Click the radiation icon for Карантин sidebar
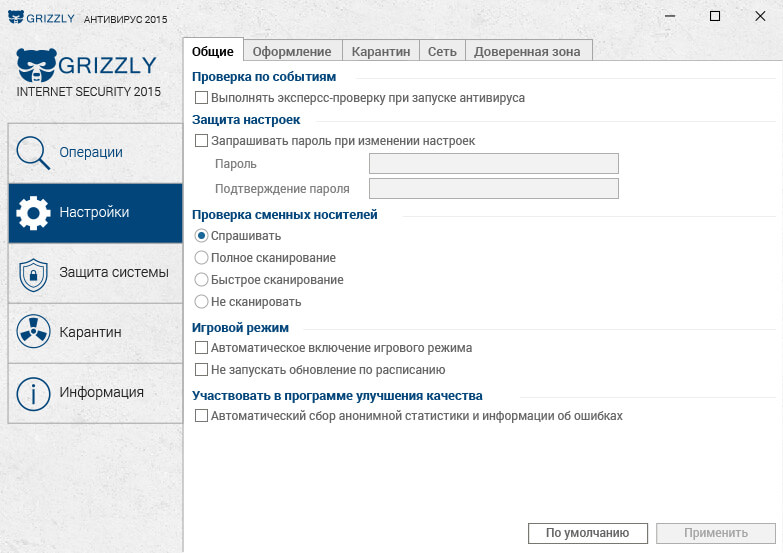This screenshot has width=783, height=553. tap(33, 332)
